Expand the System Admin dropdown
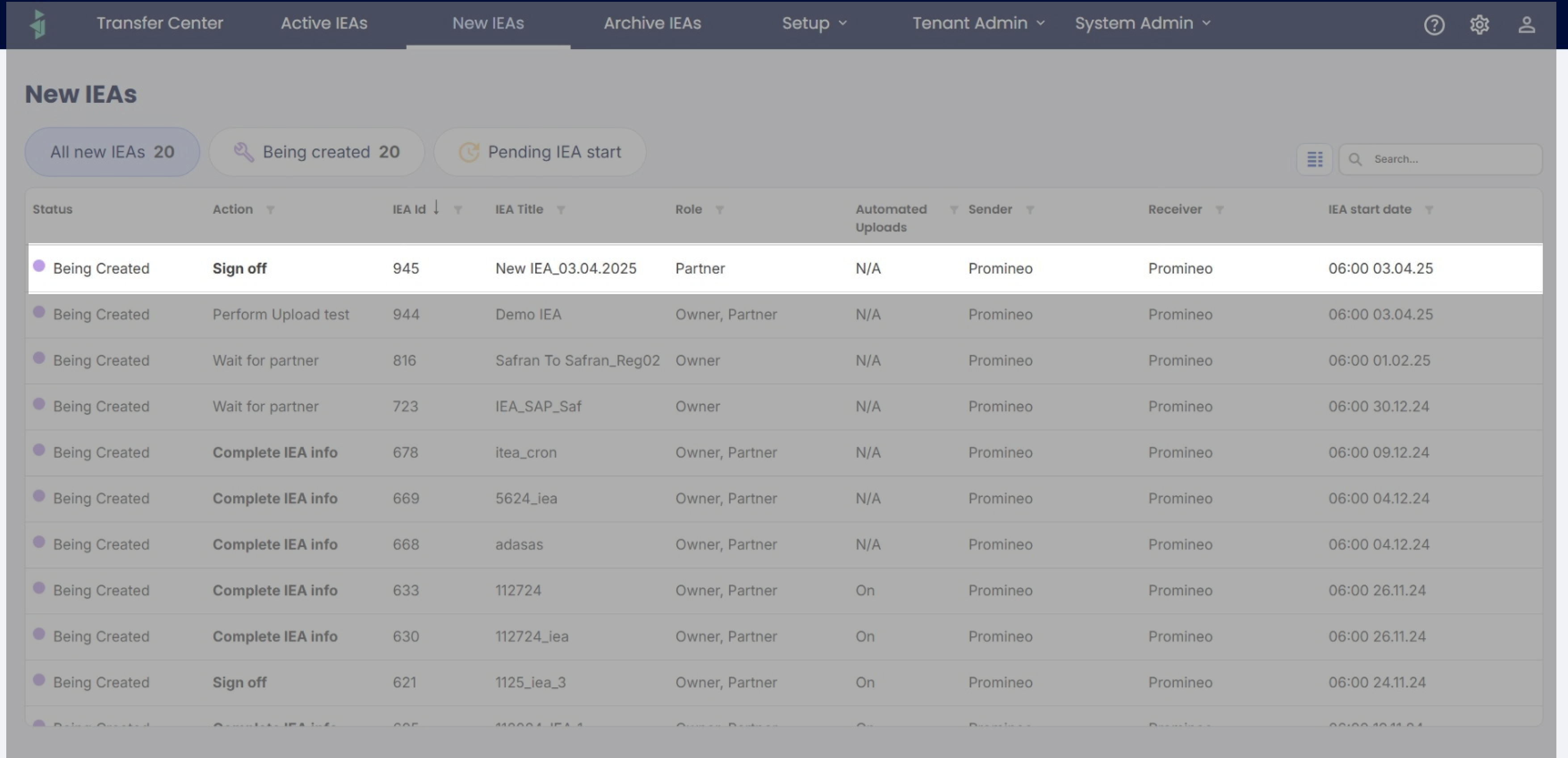Image resolution: width=1568 pixels, height=758 pixels. tap(1142, 23)
